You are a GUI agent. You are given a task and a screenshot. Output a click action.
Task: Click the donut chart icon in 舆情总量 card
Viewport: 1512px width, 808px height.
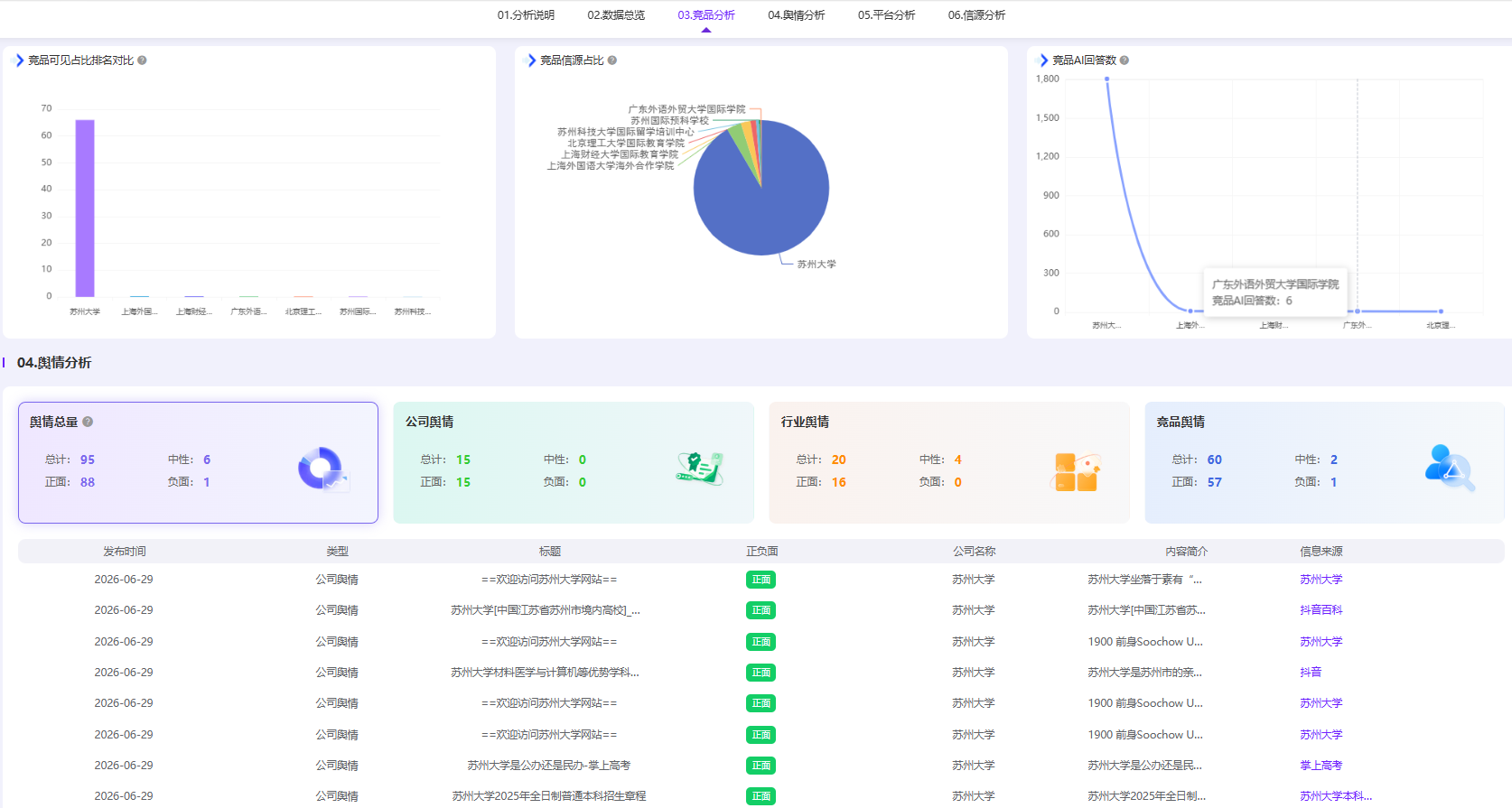pos(322,469)
